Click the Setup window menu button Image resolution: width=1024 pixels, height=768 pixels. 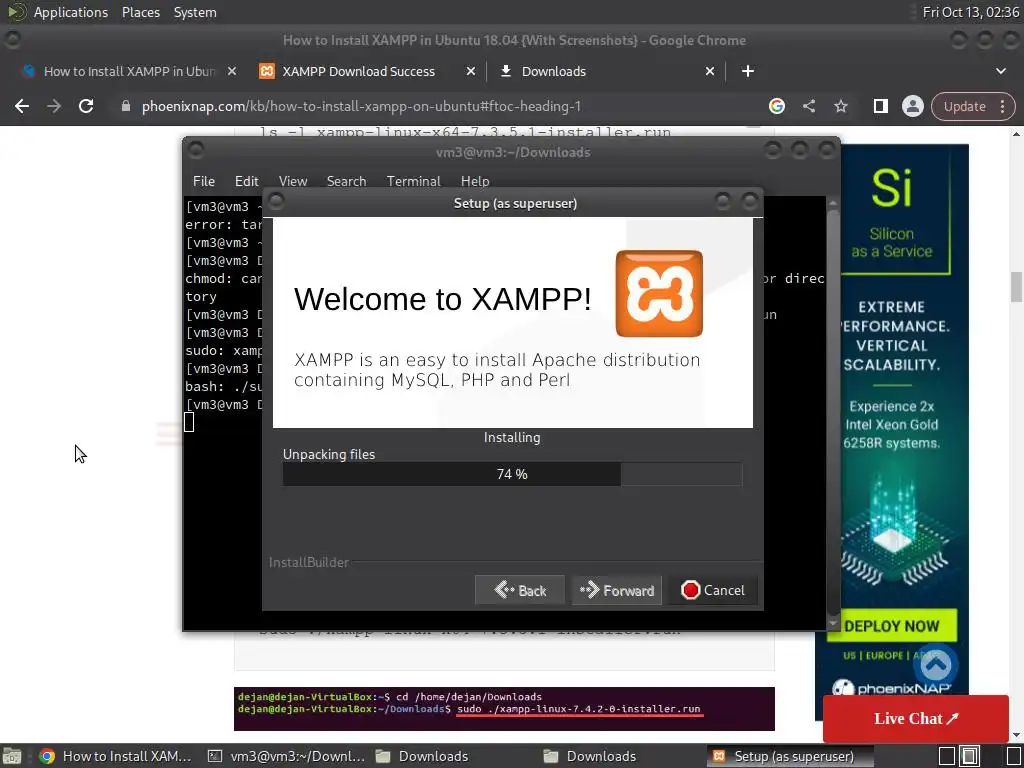[276, 201]
